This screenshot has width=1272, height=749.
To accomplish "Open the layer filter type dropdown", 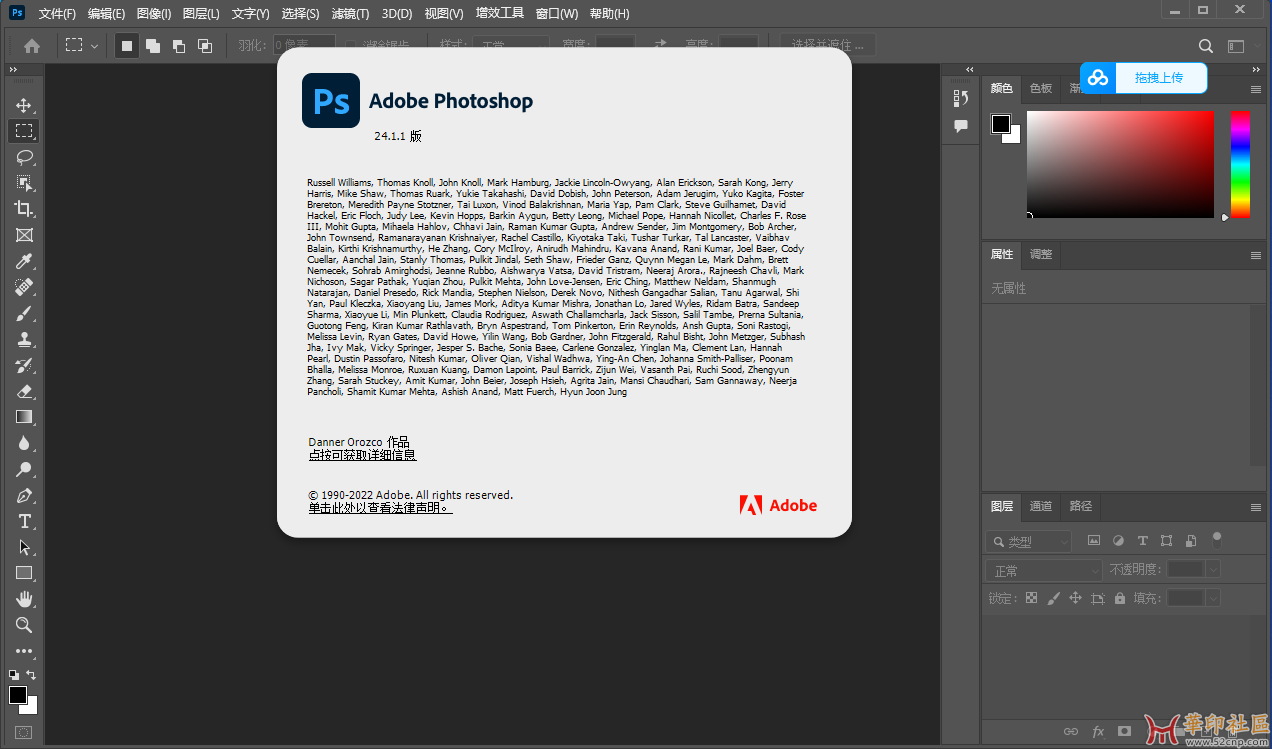I will (x=1028, y=541).
